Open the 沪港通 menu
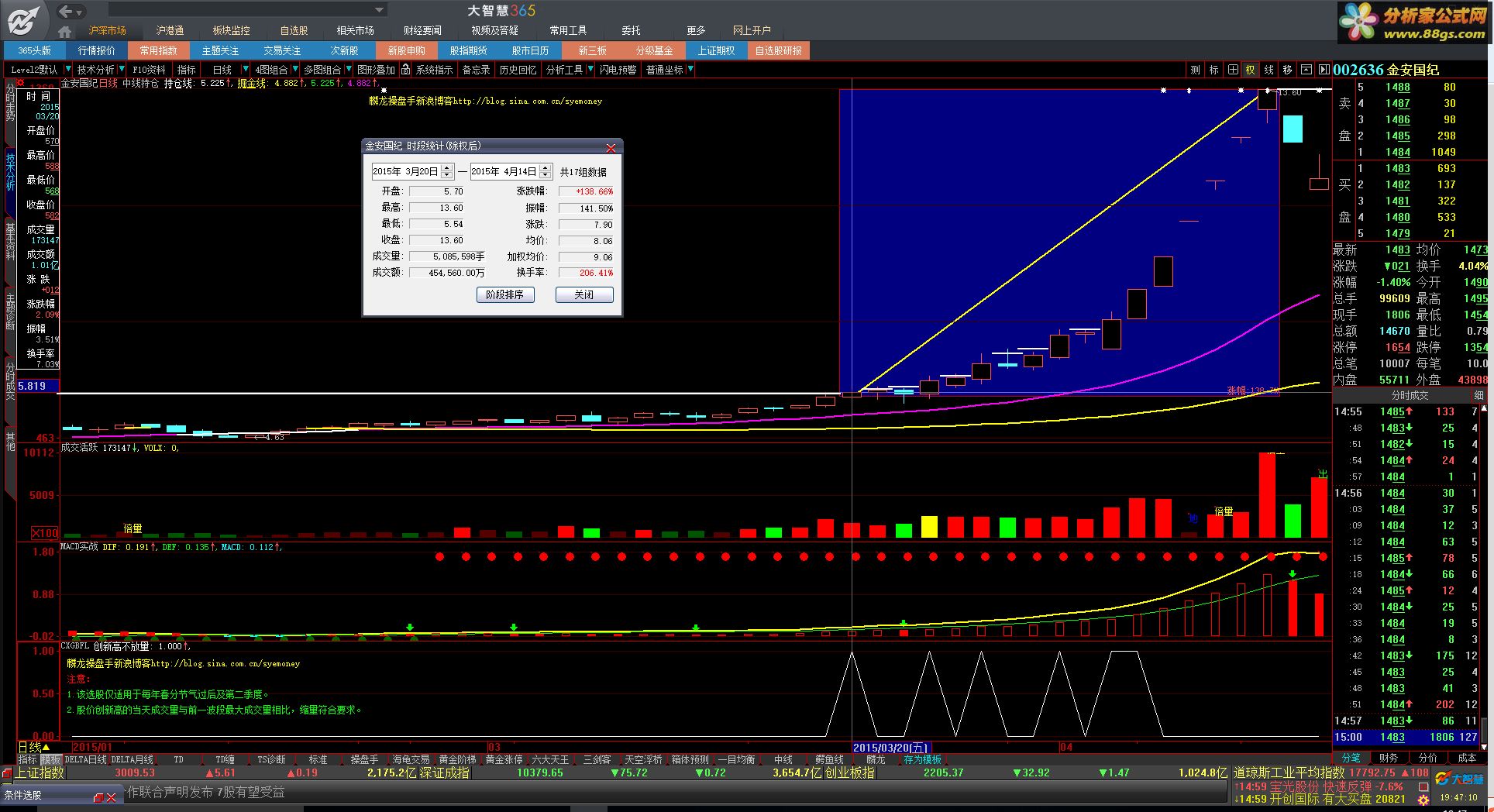1494x812 pixels. pos(170,31)
